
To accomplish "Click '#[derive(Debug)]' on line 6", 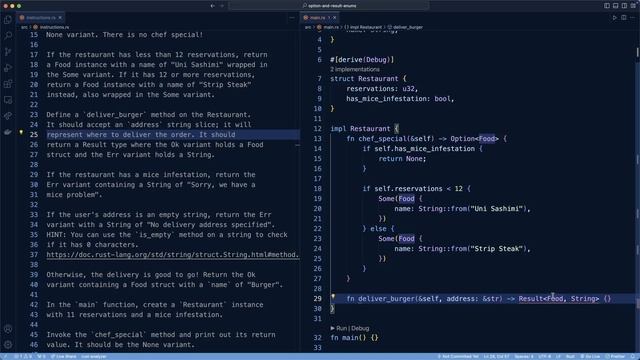I will [362, 60].
